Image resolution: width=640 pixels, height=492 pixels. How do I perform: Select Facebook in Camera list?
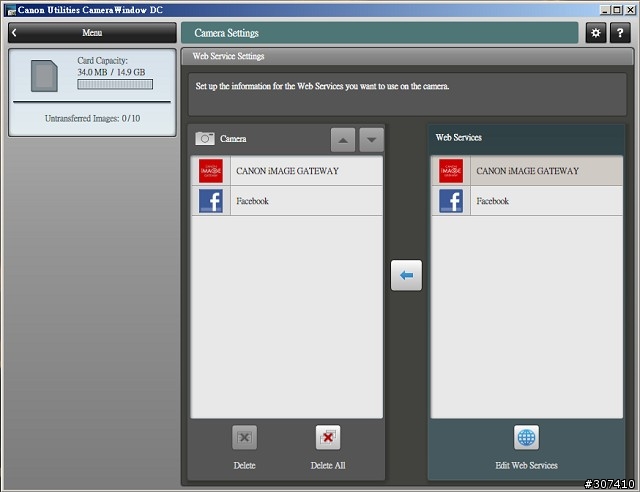287,201
